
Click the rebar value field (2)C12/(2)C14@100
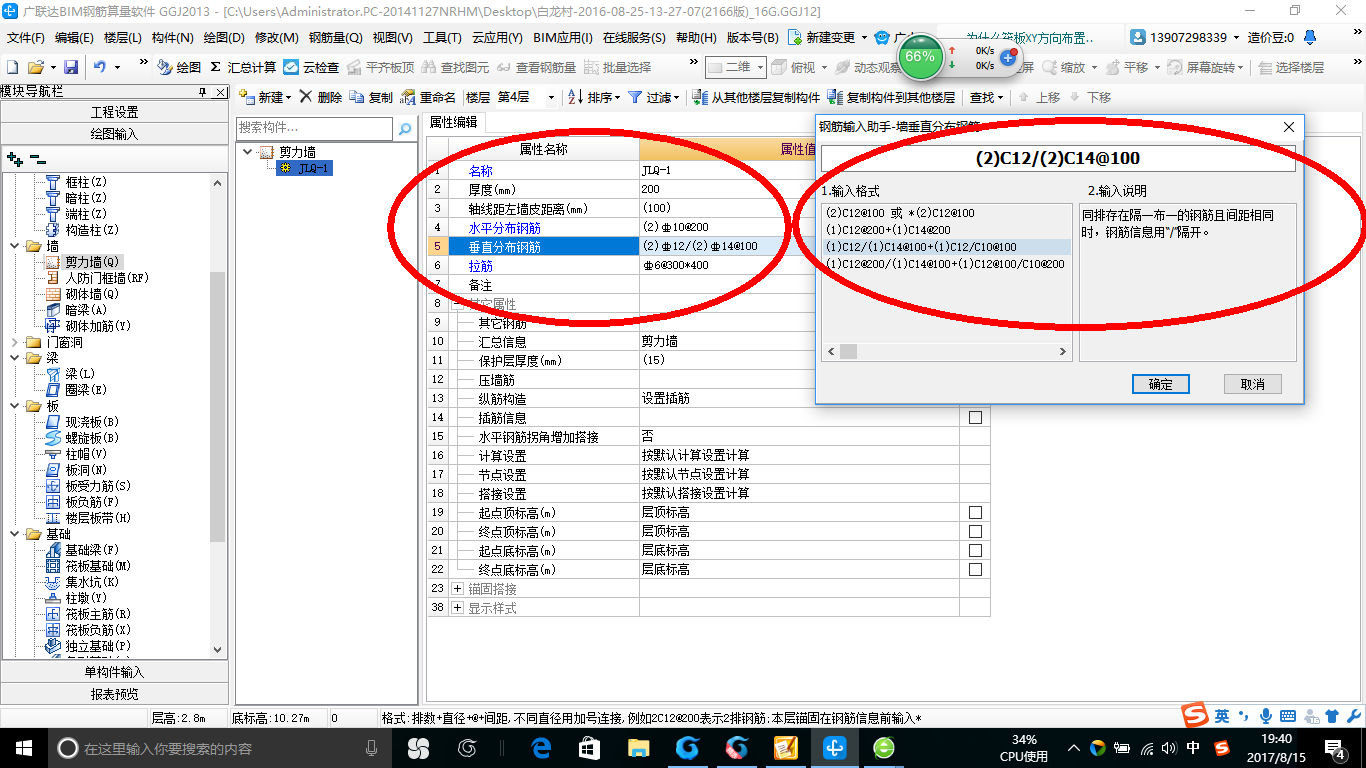click(x=1058, y=158)
